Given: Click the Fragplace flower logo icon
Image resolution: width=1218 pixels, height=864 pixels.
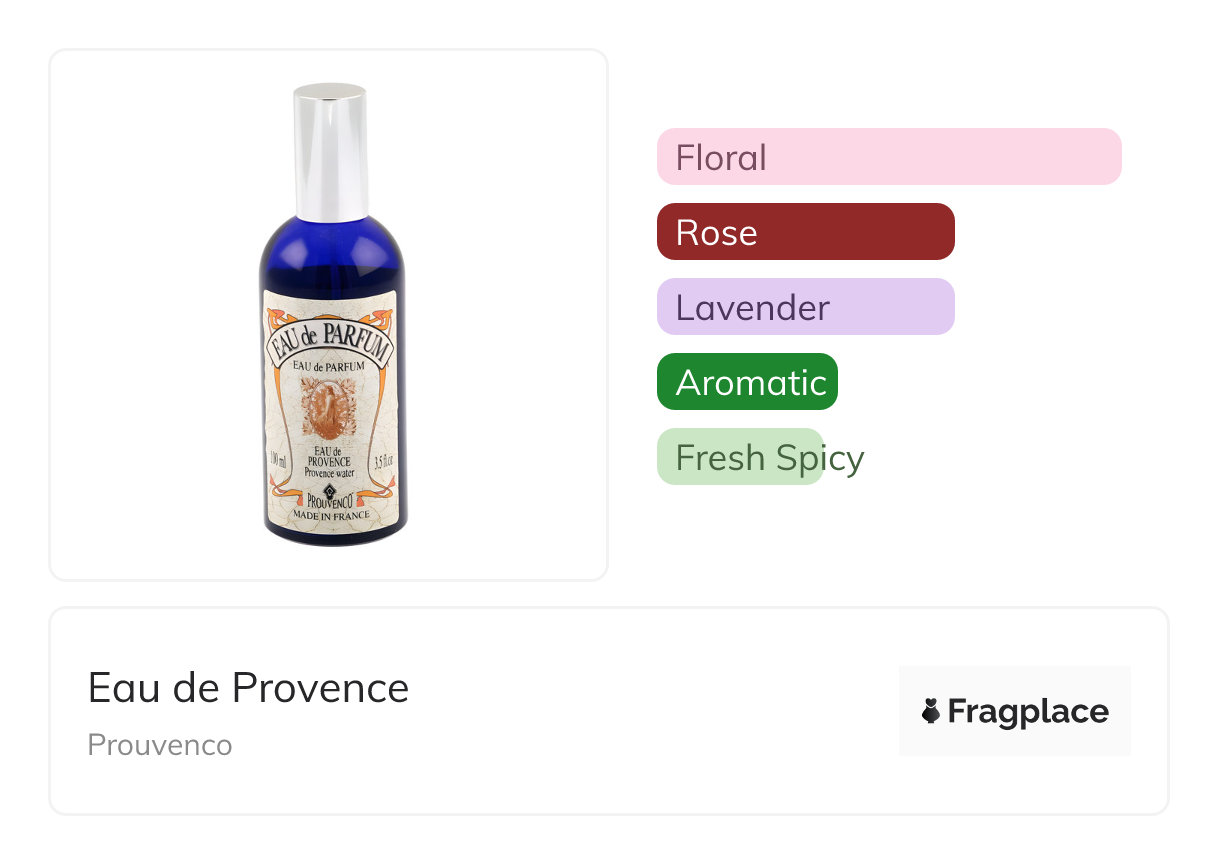Looking at the screenshot, I should pos(931,711).
